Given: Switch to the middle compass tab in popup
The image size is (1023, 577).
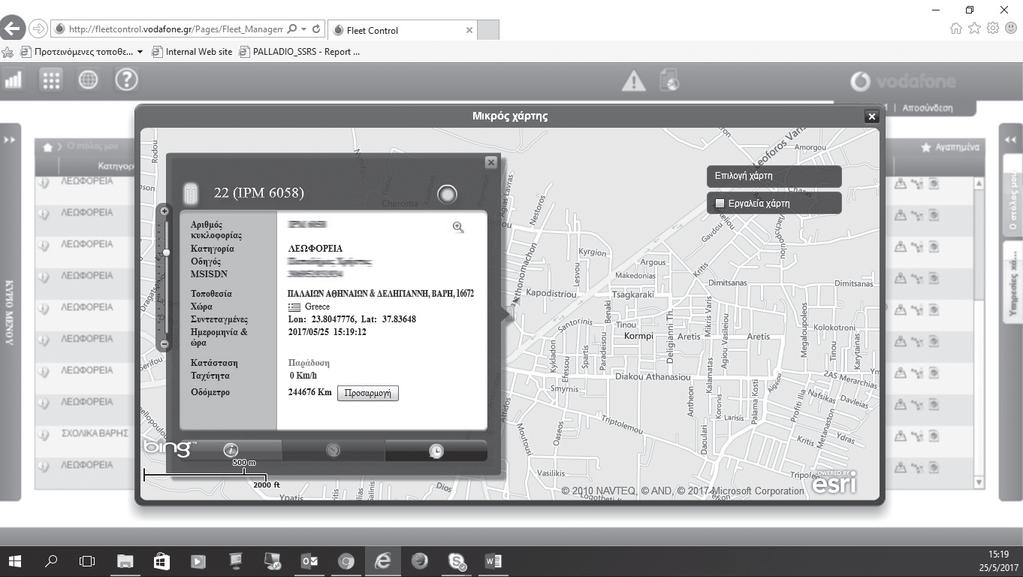Looking at the screenshot, I should (x=333, y=450).
